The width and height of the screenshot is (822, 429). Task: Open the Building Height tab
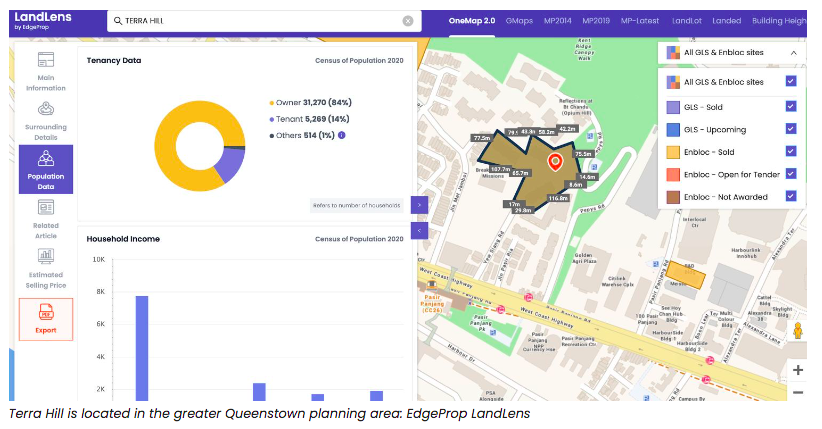(x=779, y=21)
